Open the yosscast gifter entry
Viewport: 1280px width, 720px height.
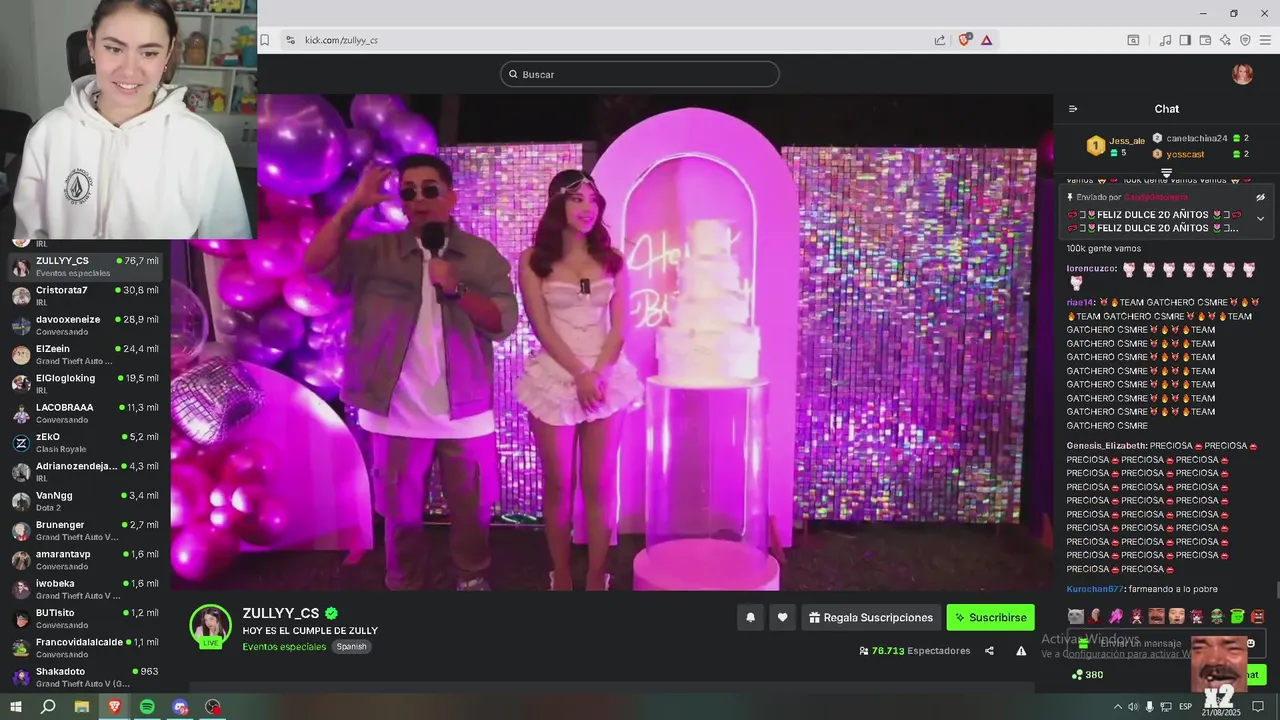click(1200, 154)
